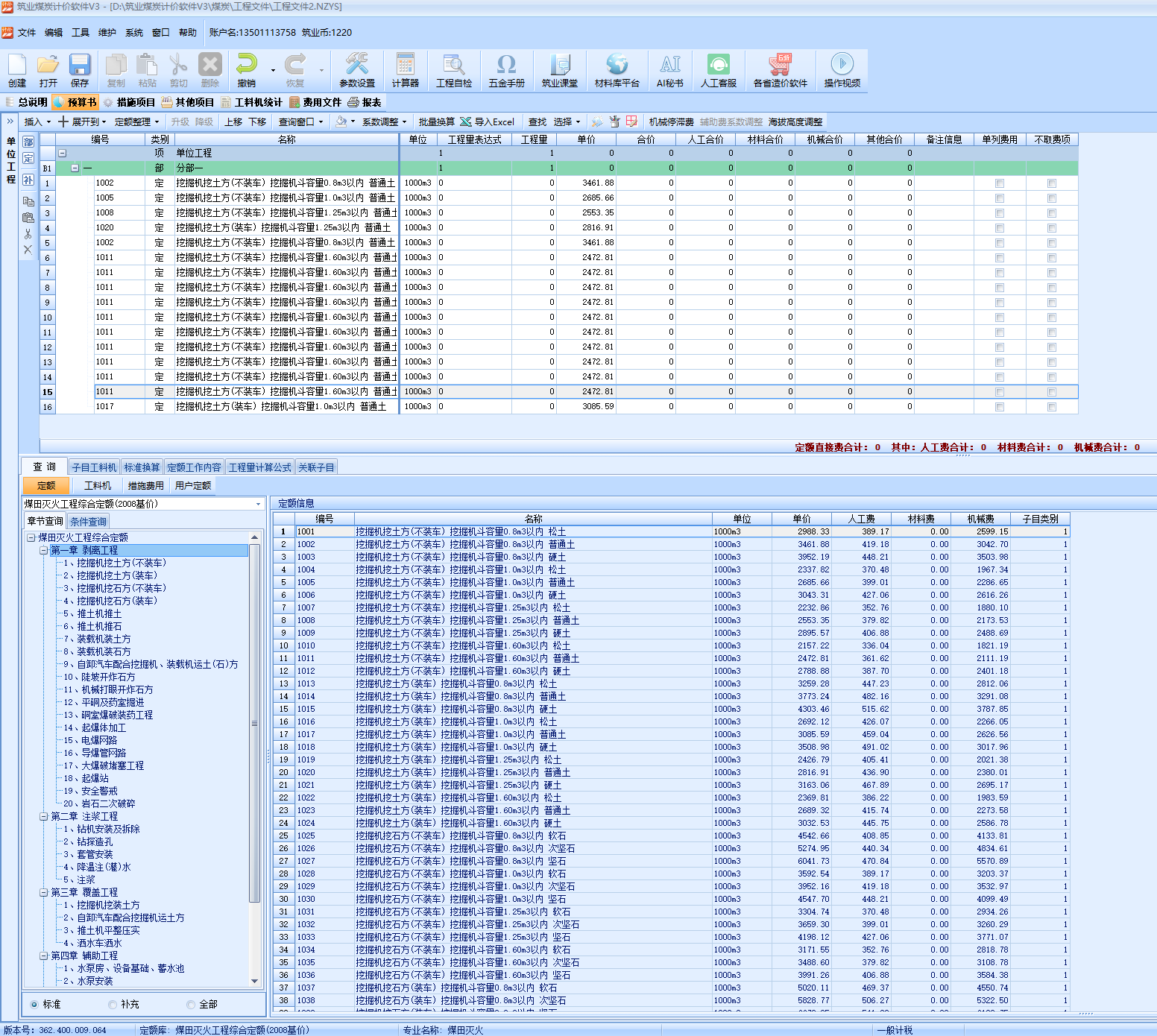Click the tree panel vertical scrollbar

click(255, 760)
